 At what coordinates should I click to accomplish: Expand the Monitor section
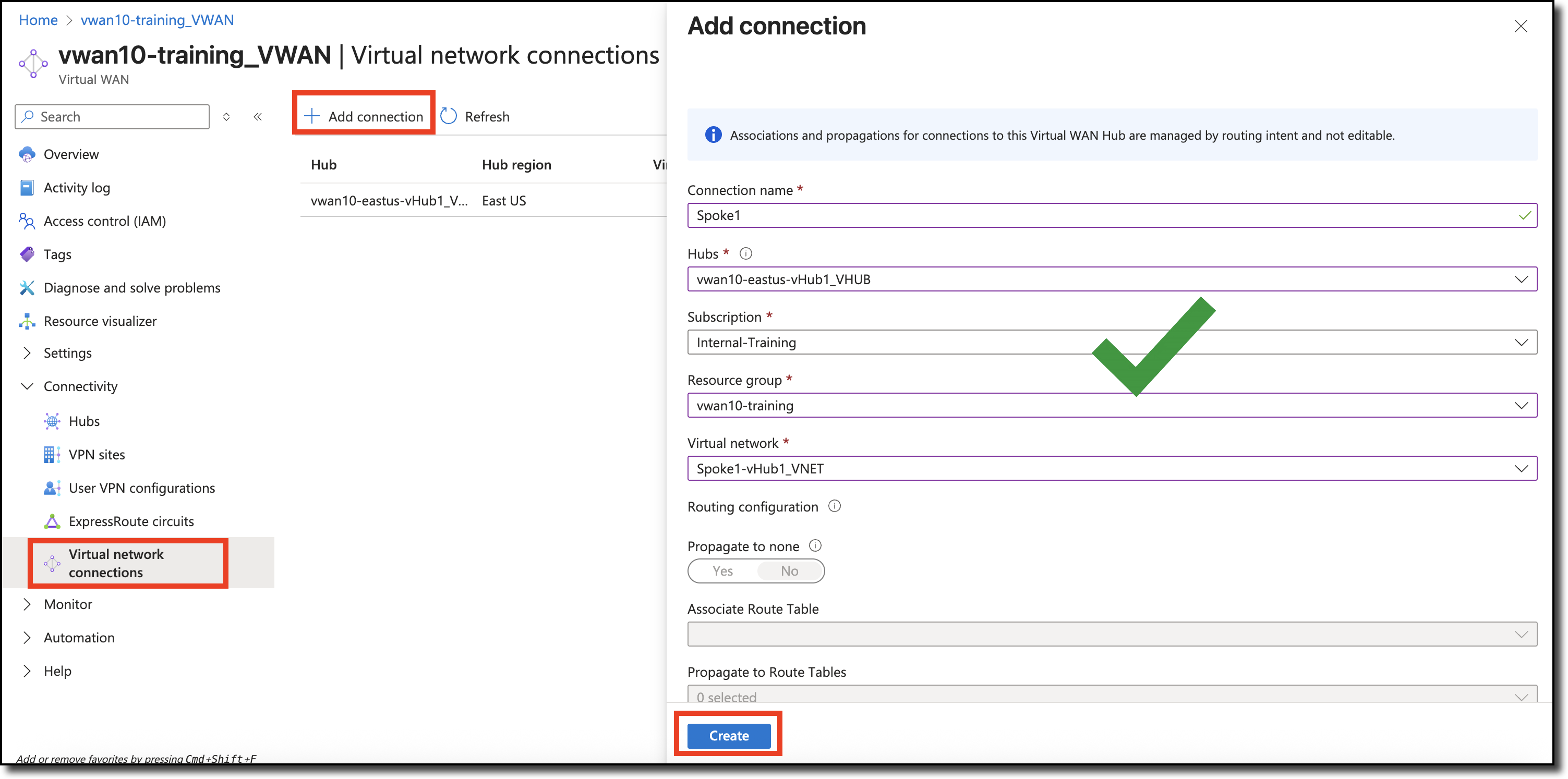(x=27, y=604)
